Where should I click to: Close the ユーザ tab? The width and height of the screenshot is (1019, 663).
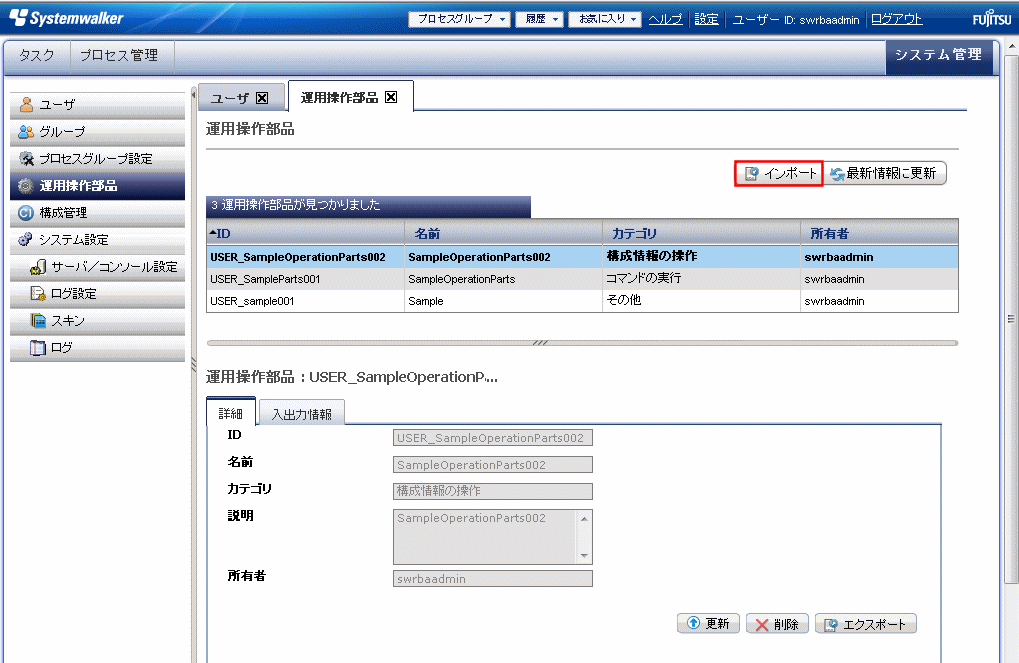(x=262, y=97)
